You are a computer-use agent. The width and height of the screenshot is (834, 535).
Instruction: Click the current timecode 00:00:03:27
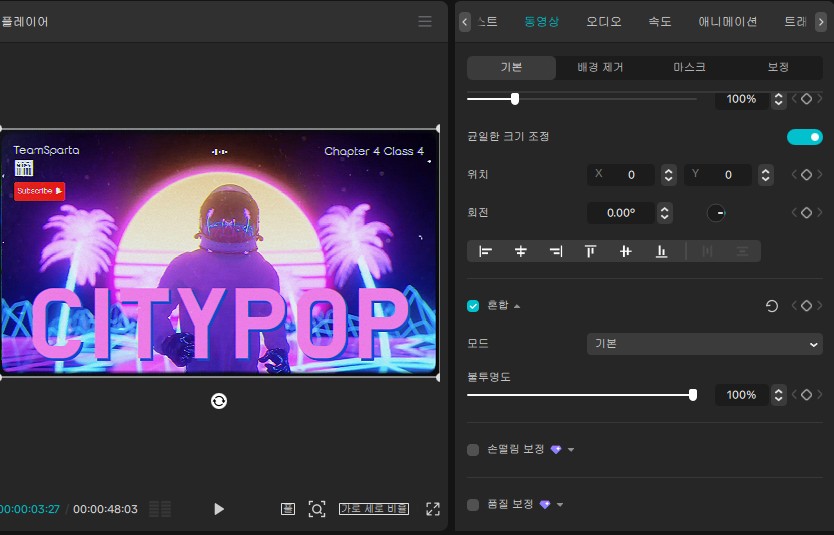[x=30, y=509]
